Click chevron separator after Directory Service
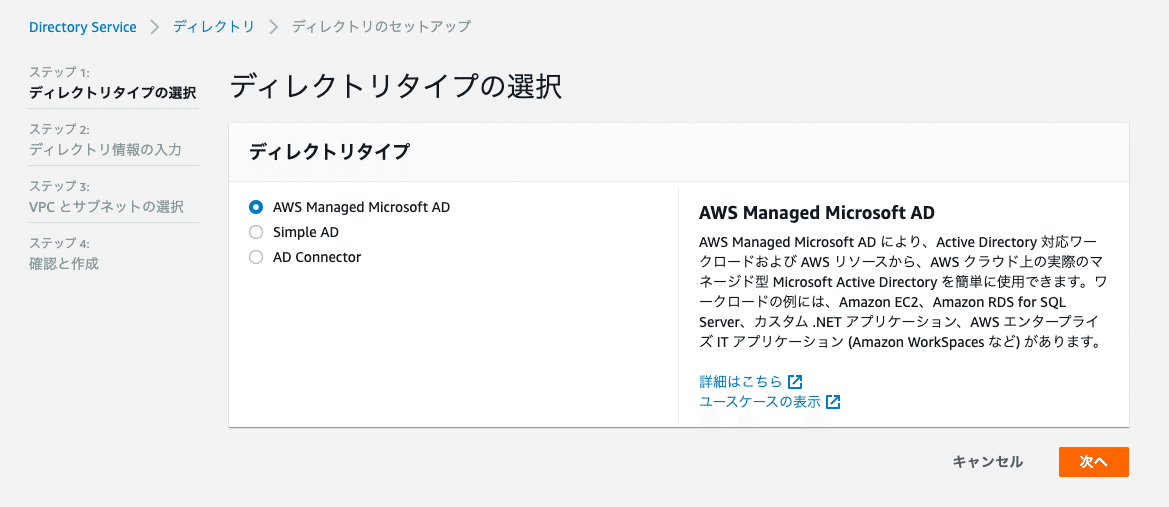1169x507 pixels. click(x=155, y=27)
